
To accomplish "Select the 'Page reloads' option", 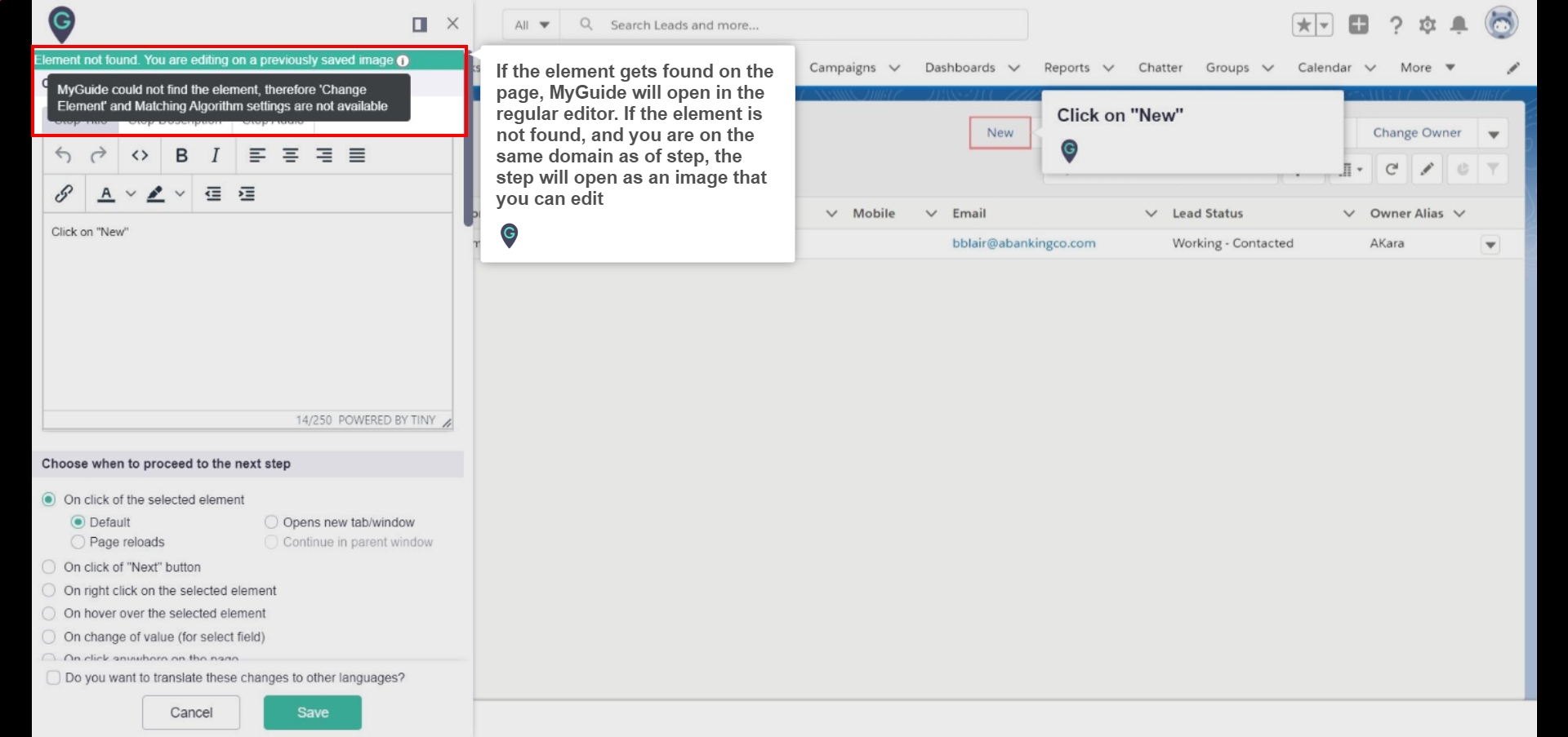I will click(x=78, y=542).
